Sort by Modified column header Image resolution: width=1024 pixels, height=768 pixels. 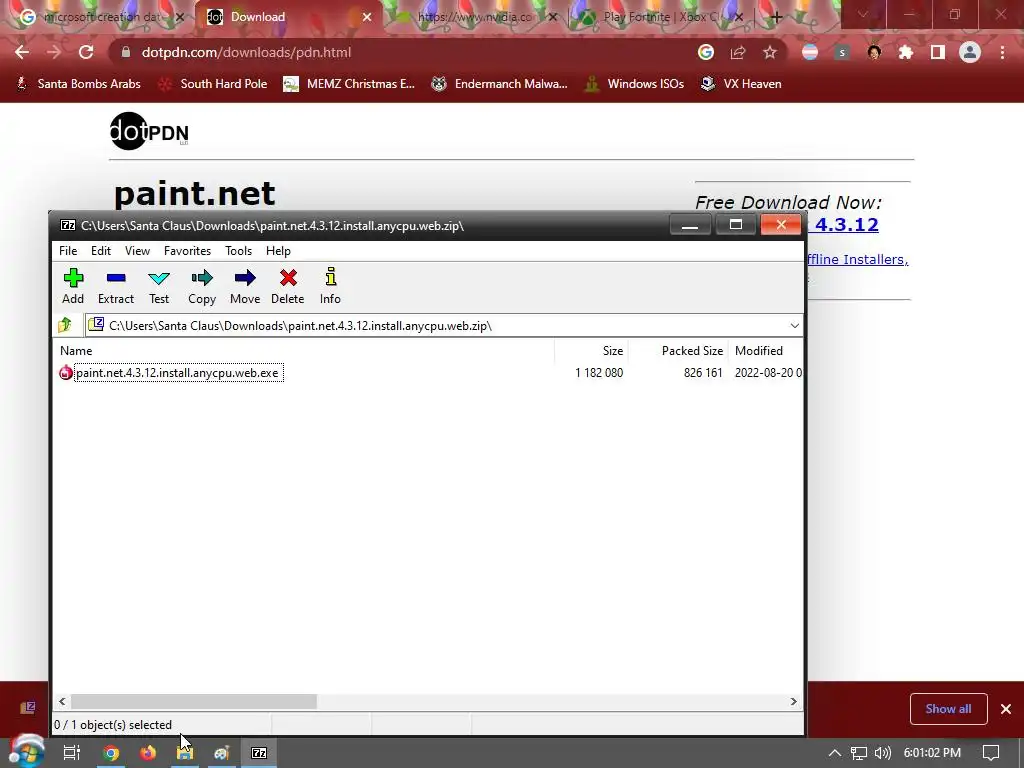pos(759,351)
